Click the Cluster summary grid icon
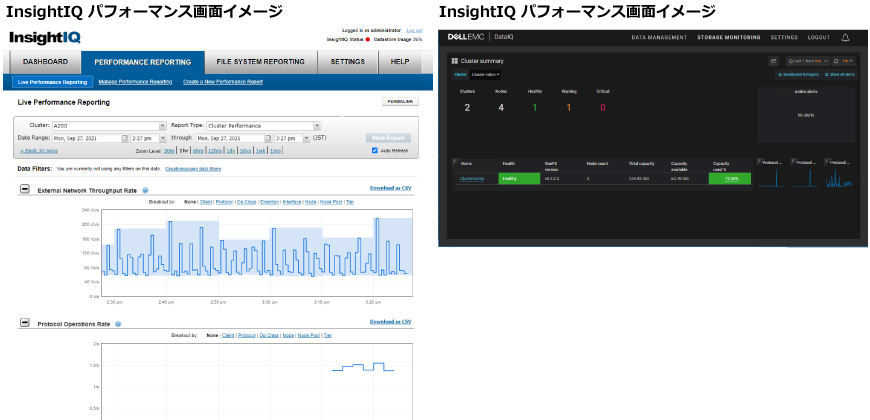 click(x=455, y=61)
